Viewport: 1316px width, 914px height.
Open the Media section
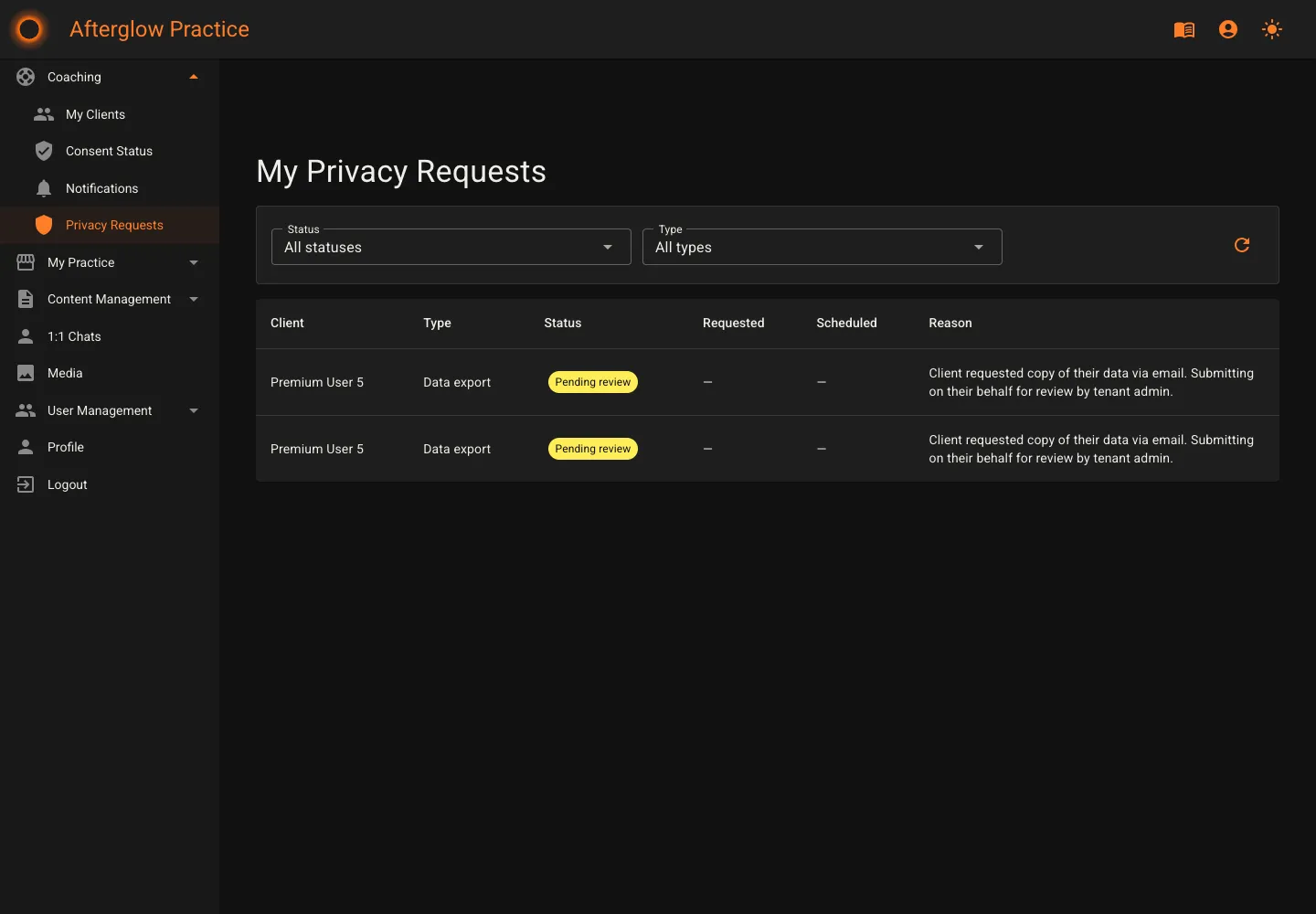pyautogui.click(x=110, y=373)
